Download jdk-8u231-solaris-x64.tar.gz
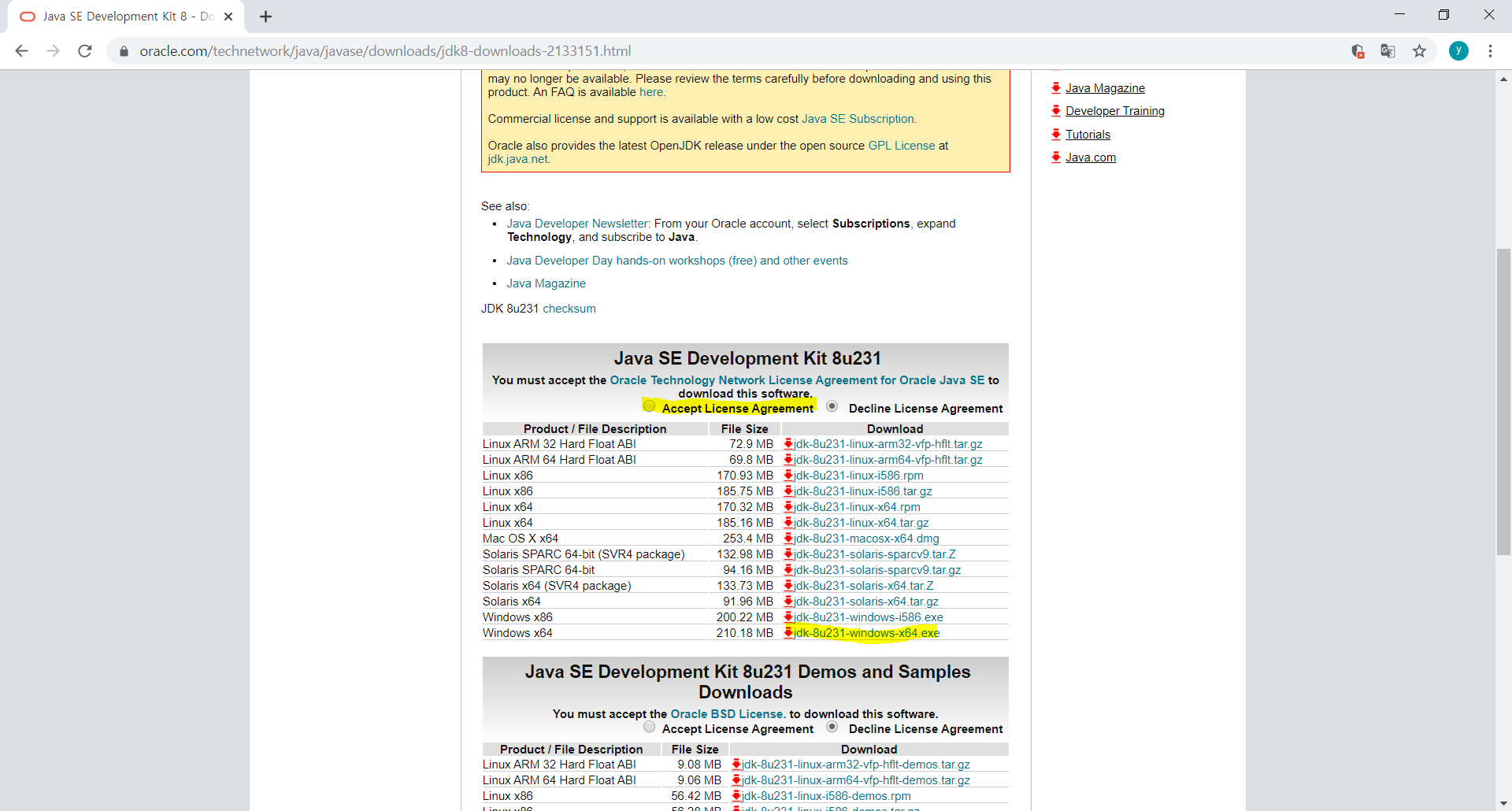1512x811 pixels. pyautogui.click(x=865, y=602)
